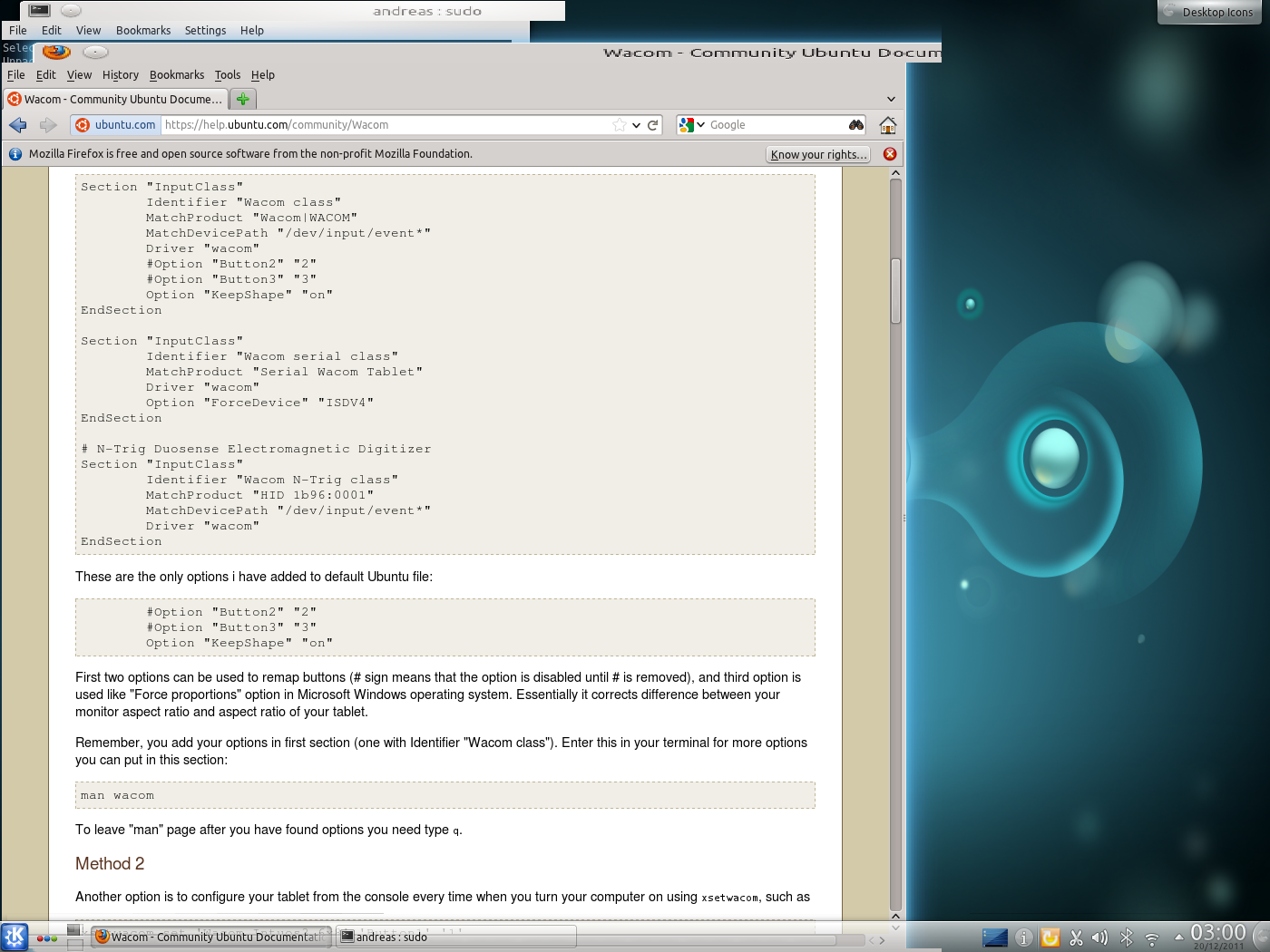Switch to Wacom Firefox taskbar entry

(x=213, y=937)
